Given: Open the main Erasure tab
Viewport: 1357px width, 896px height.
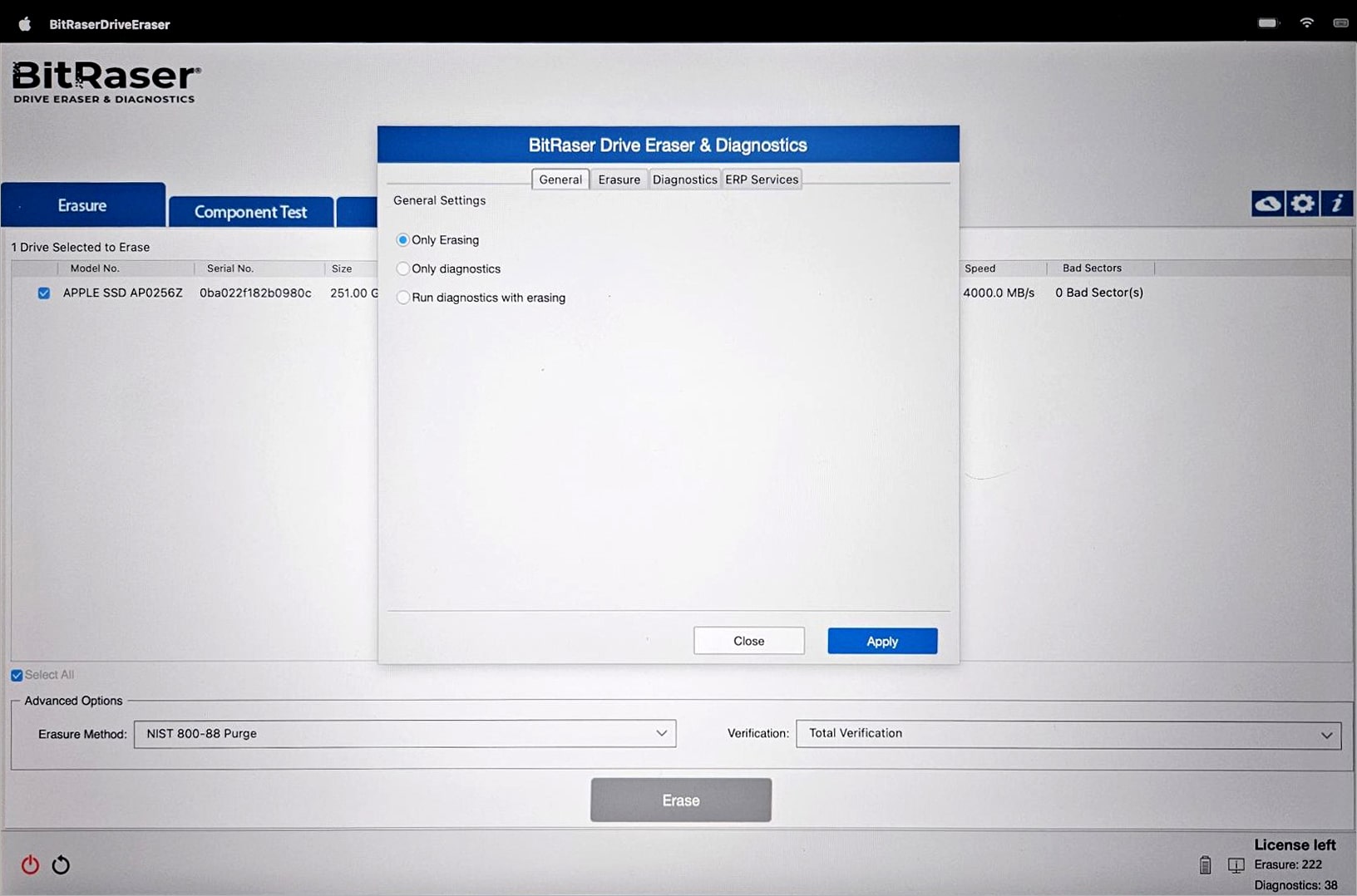Looking at the screenshot, I should coord(82,205).
